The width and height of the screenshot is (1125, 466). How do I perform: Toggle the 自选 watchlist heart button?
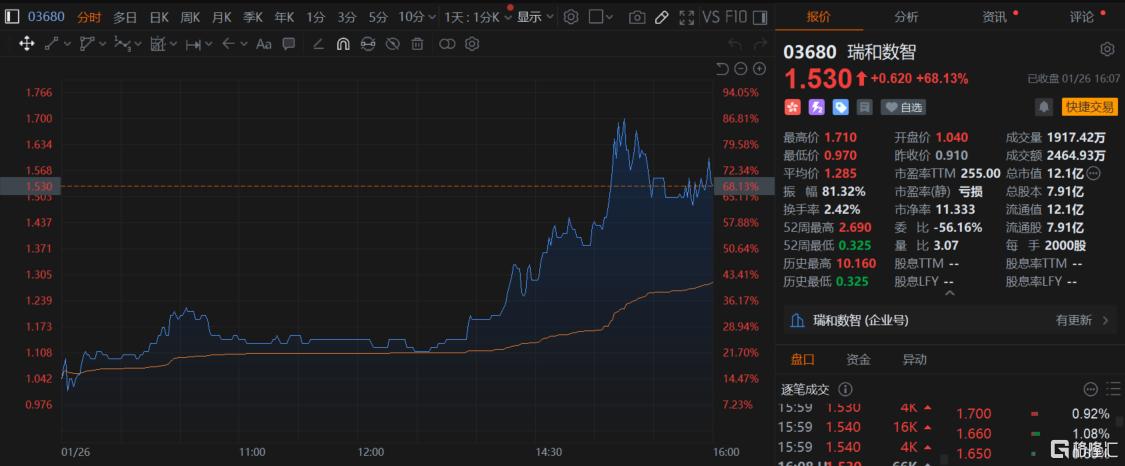(904, 107)
